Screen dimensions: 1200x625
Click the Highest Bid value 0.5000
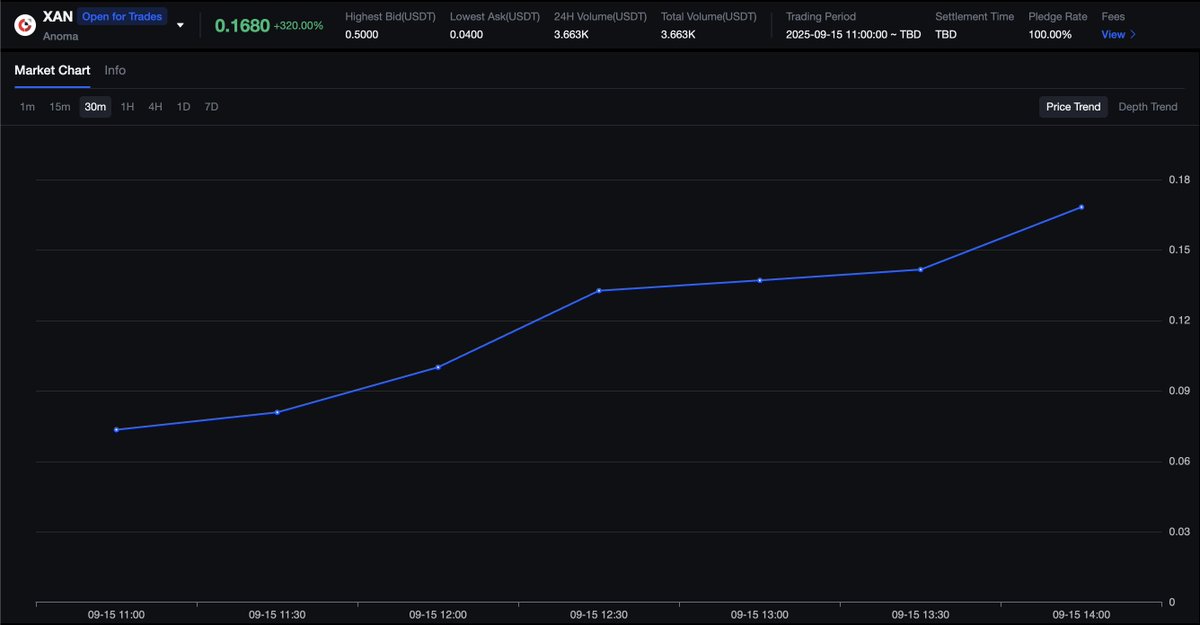[x=362, y=35]
